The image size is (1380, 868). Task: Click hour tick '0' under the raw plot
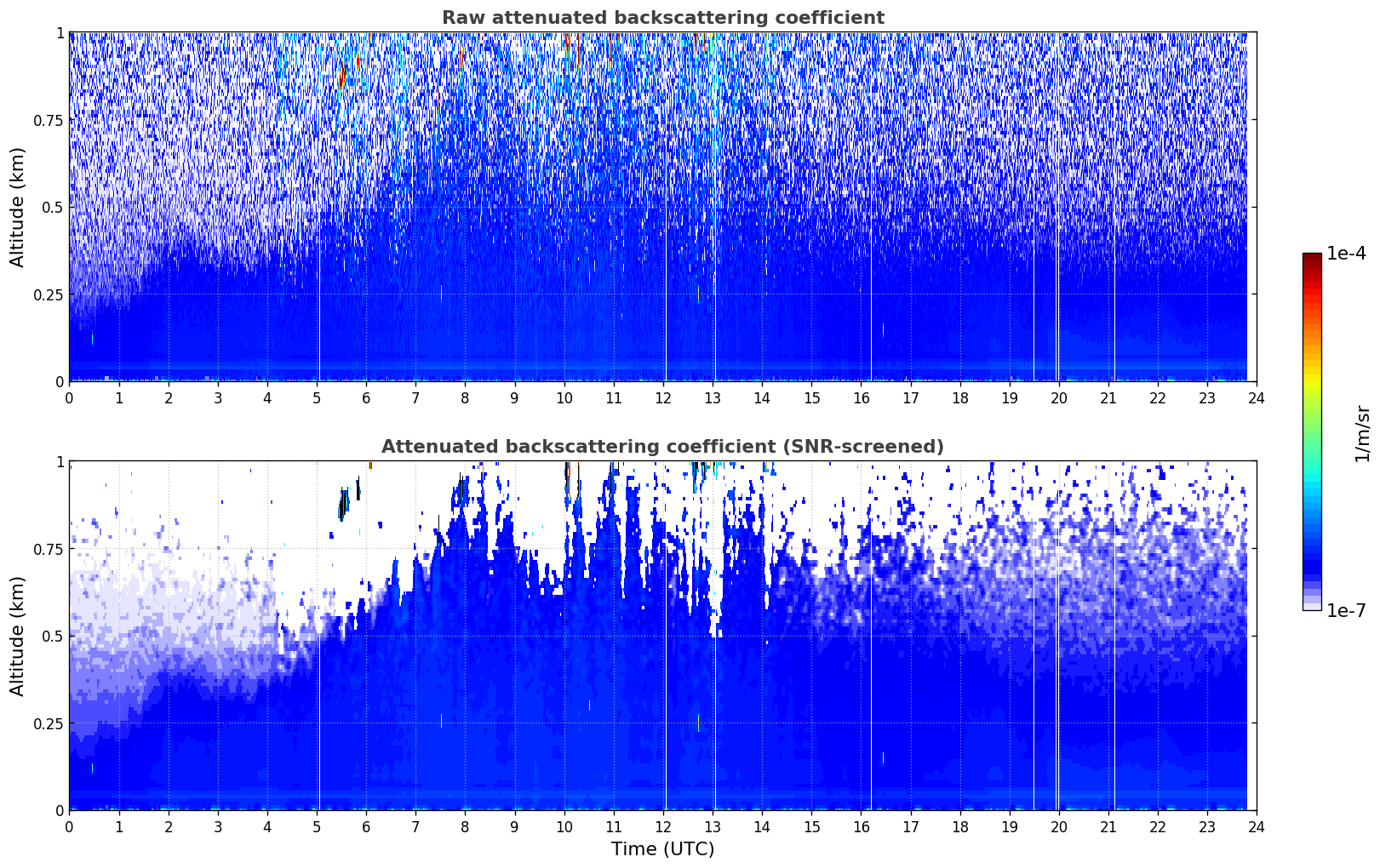point(69,397)
